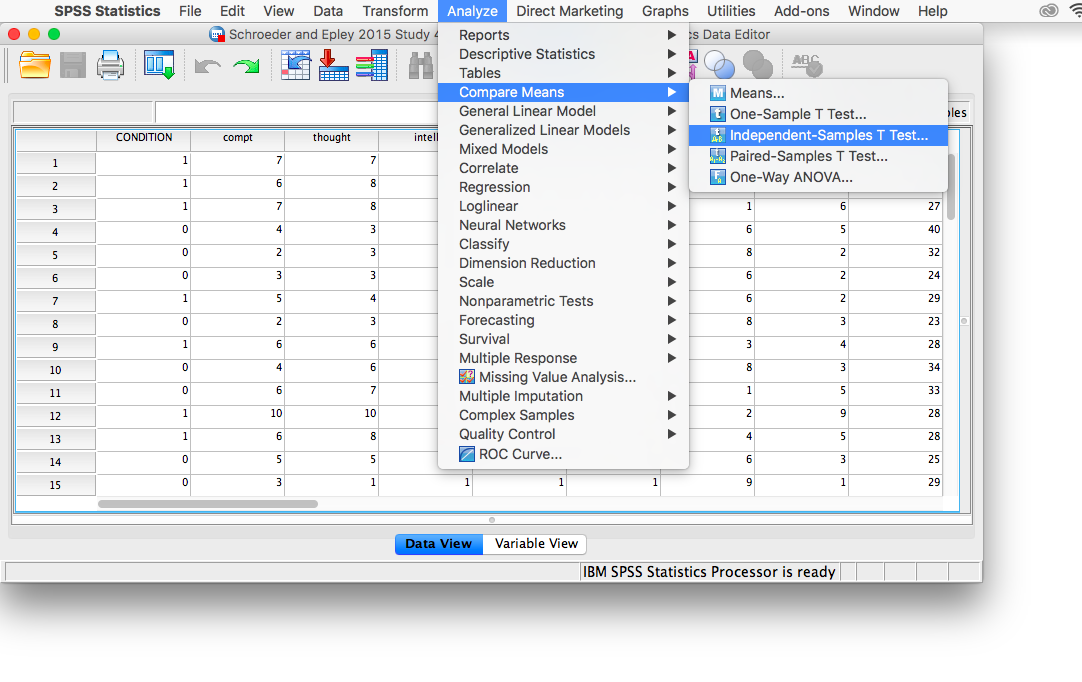The image size is (1082, 682).
Task: Open the Scale menu entry
Action: (564, 282)
